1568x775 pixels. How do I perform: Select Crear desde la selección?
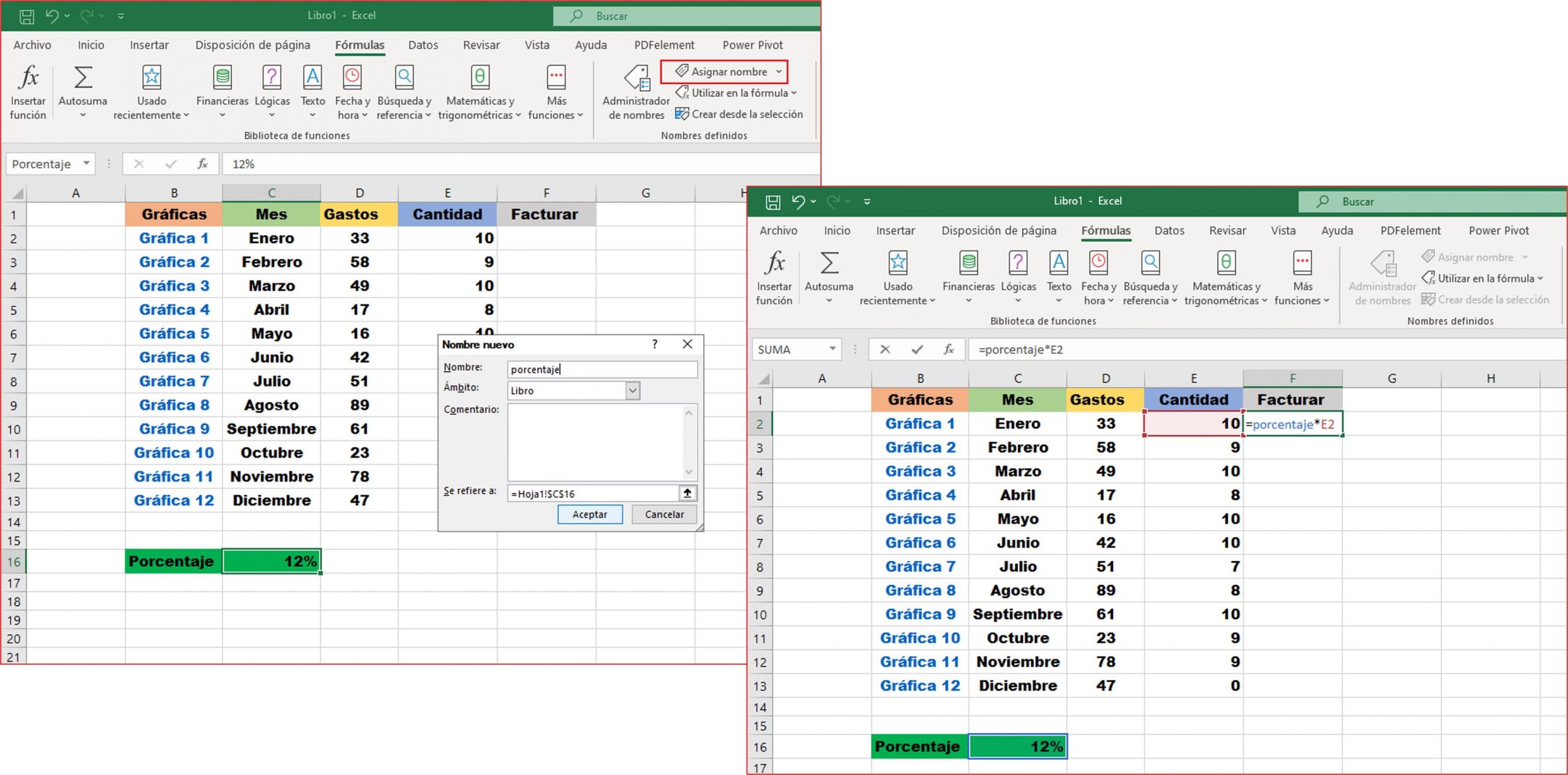(739, 114)
